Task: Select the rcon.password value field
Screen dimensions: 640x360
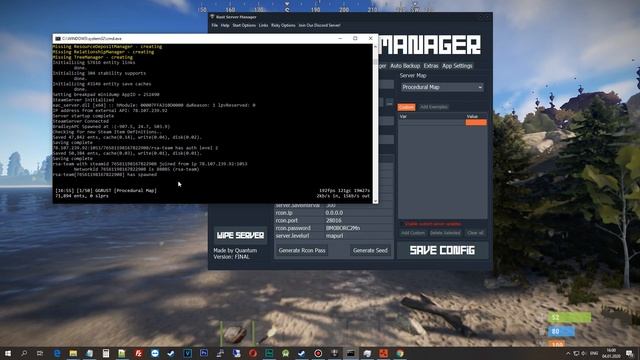Action: (358, 228)
